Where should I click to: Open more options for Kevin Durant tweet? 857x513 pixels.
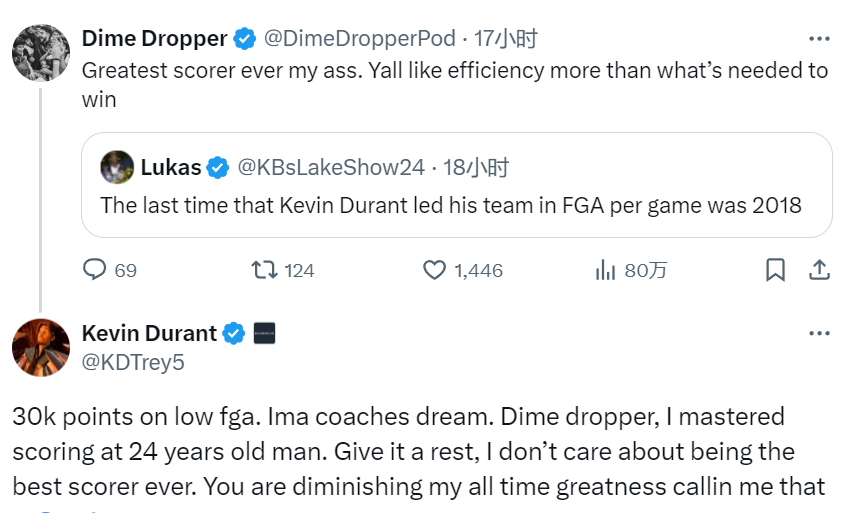pos(819,333)
